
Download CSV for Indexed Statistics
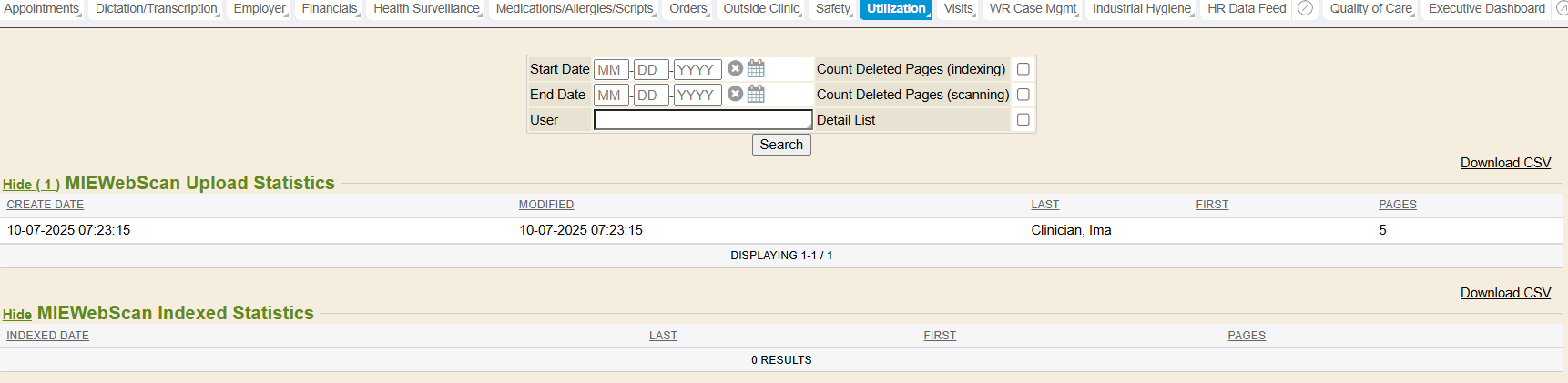(1505, 293)
